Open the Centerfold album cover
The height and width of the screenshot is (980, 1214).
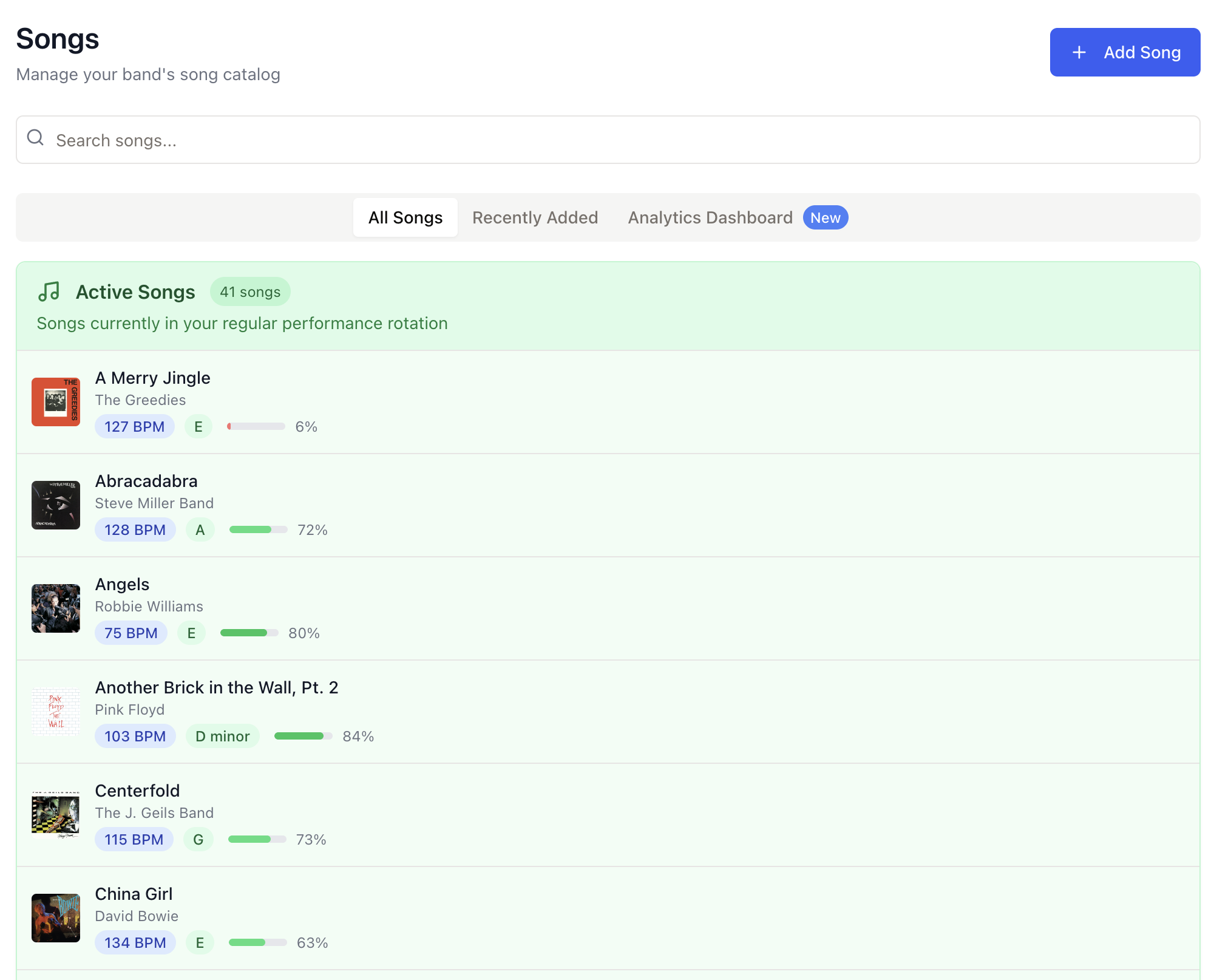tap(56, 815)
